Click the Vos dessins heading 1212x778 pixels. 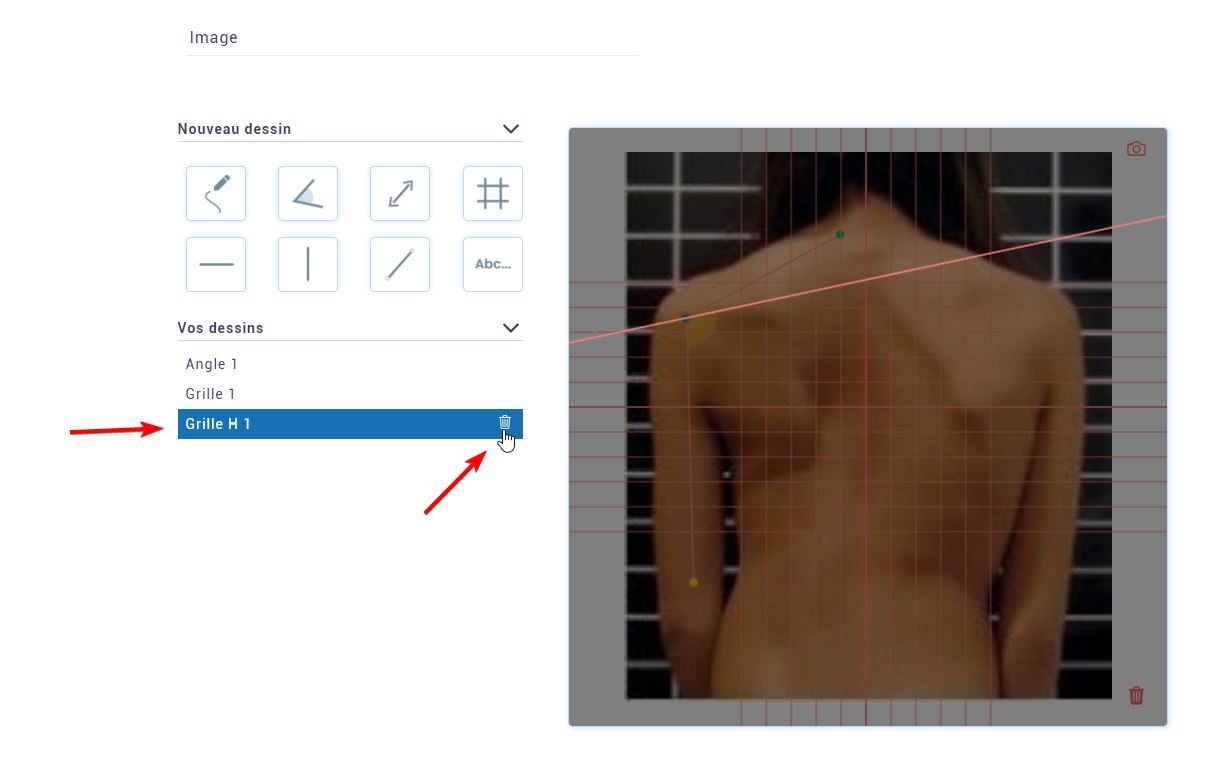coord(221,328)
